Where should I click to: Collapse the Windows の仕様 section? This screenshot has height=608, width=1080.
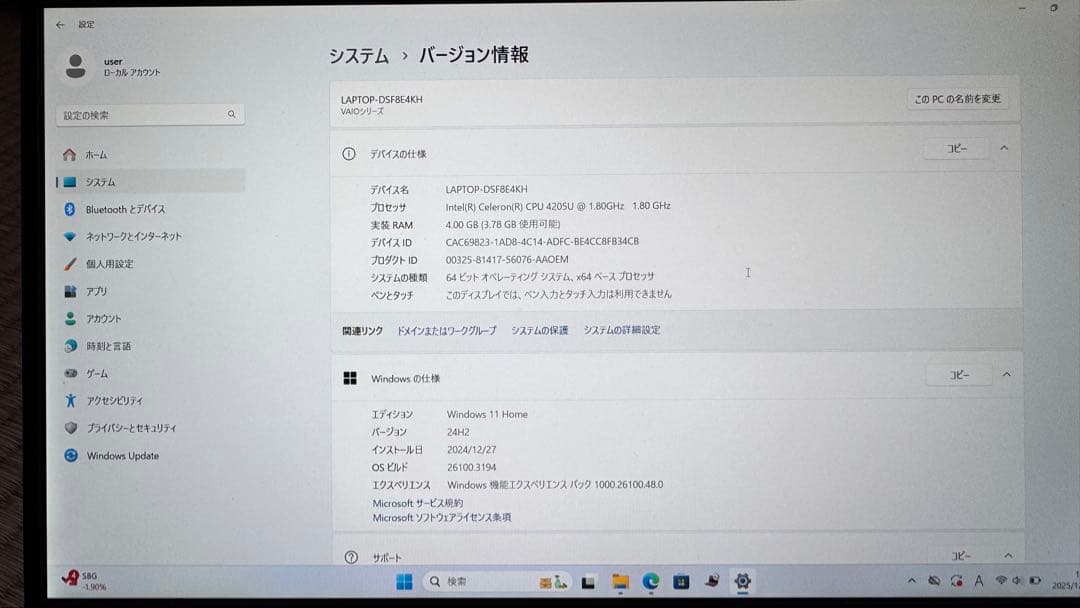1006,375
